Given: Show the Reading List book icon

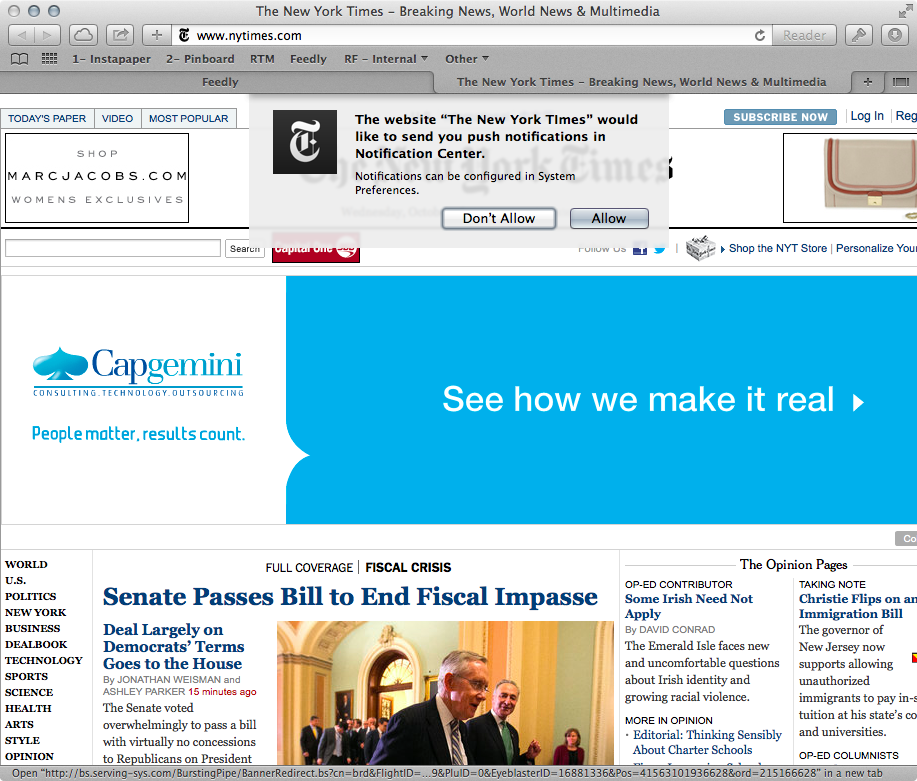Looking at the screenshot, I should [20, 59].
